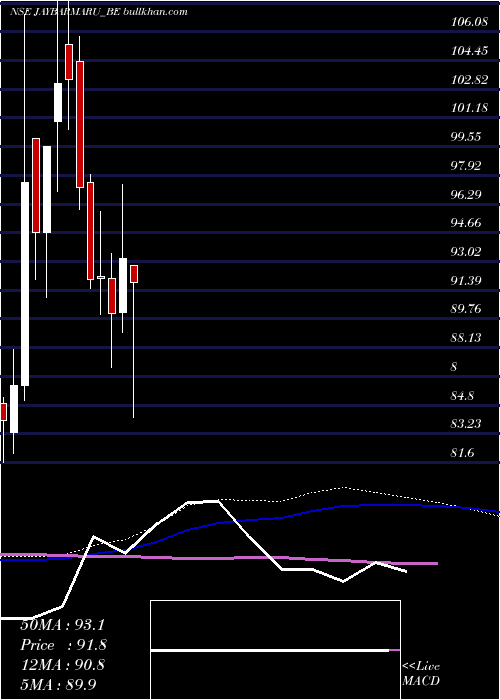Viewport: 500px width, 700px height.
Task: Click the tiny doji candle near 91.39
Action: pyautogui.click(x=101, y=277)
